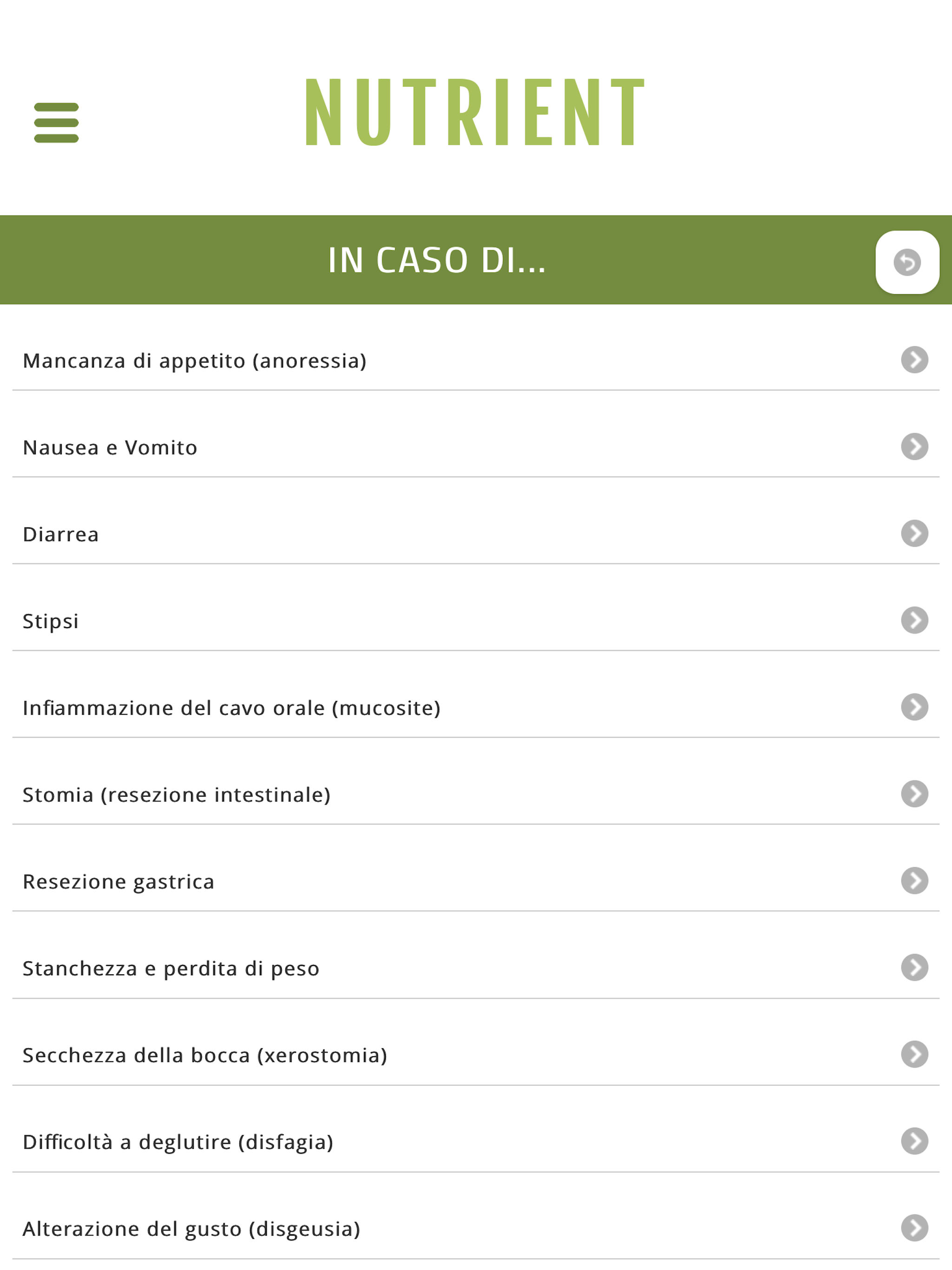Tap the chevron for Mancanza di appetito

pos(915,359)
